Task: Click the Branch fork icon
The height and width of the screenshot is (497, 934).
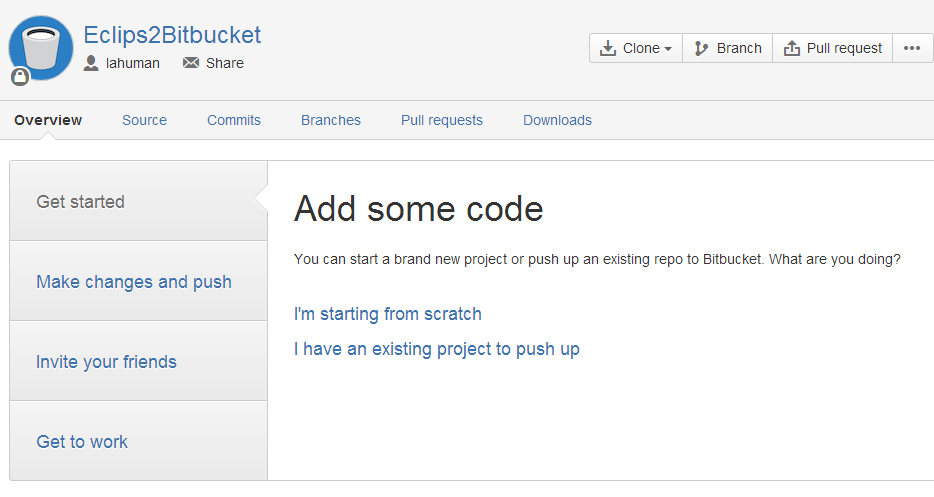Action: click(x=701, y=48)
